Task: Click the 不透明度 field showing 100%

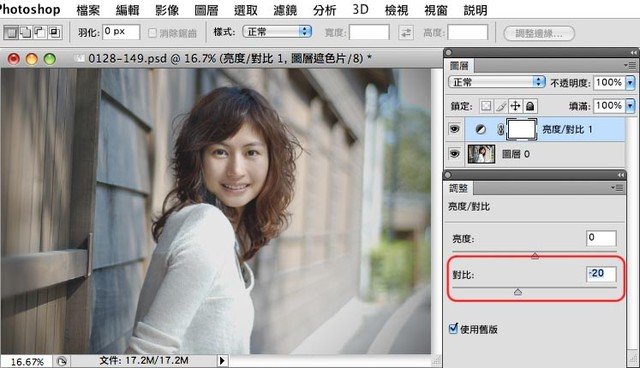Action: (609, 83)
